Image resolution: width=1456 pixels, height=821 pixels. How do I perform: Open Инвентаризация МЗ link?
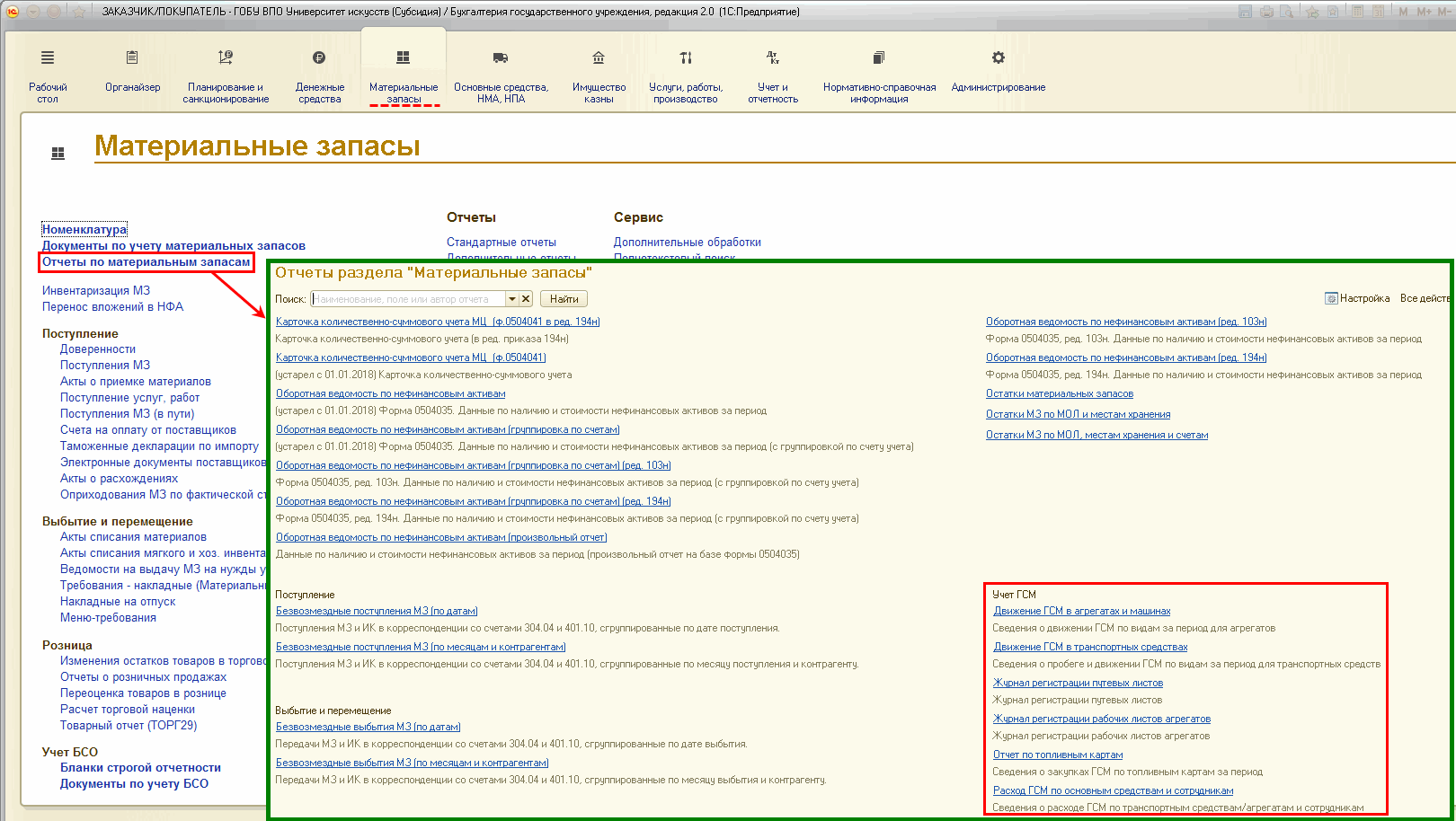click(x=96, y=290)
